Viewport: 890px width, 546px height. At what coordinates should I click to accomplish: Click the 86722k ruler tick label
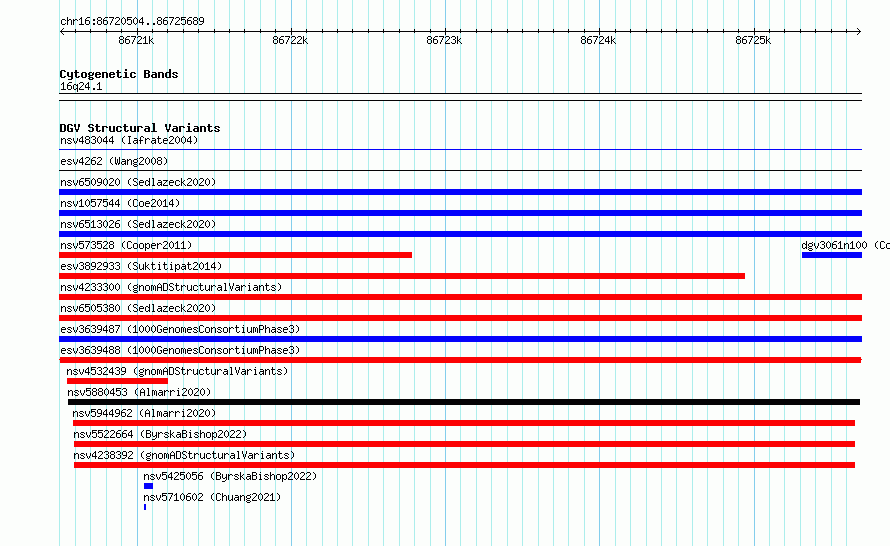point(290,40)
